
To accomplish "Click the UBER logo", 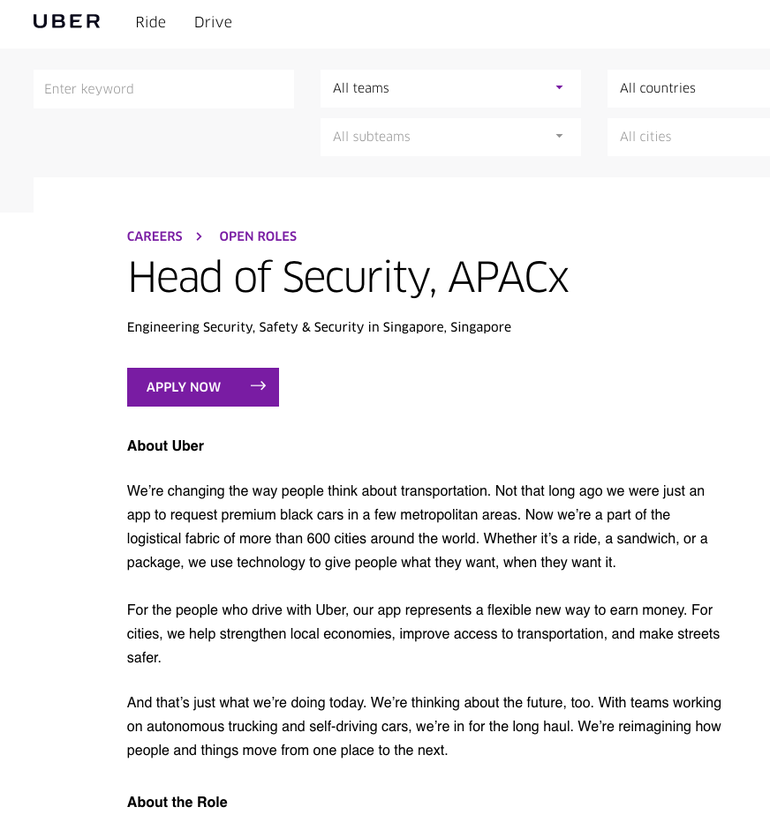I will tap(67, 21).
